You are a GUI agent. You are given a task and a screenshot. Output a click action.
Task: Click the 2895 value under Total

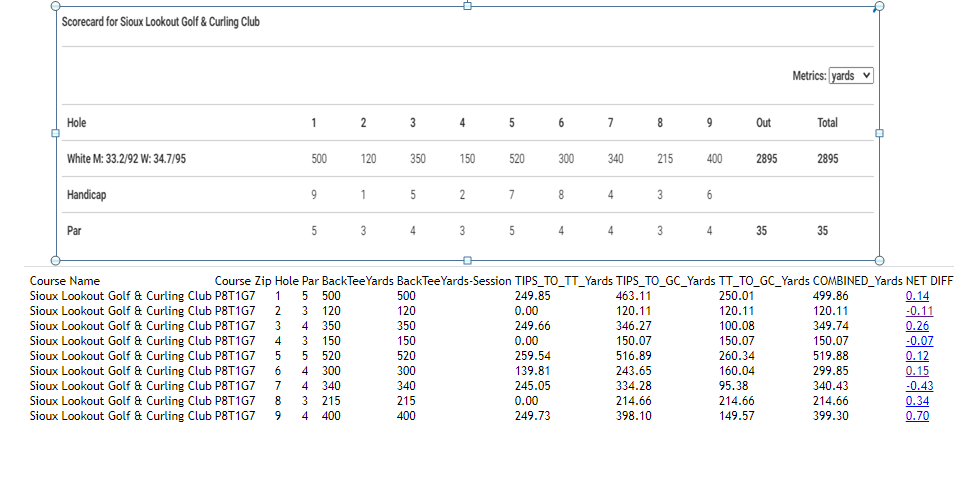pyautogui.click(x=827, y=159)
